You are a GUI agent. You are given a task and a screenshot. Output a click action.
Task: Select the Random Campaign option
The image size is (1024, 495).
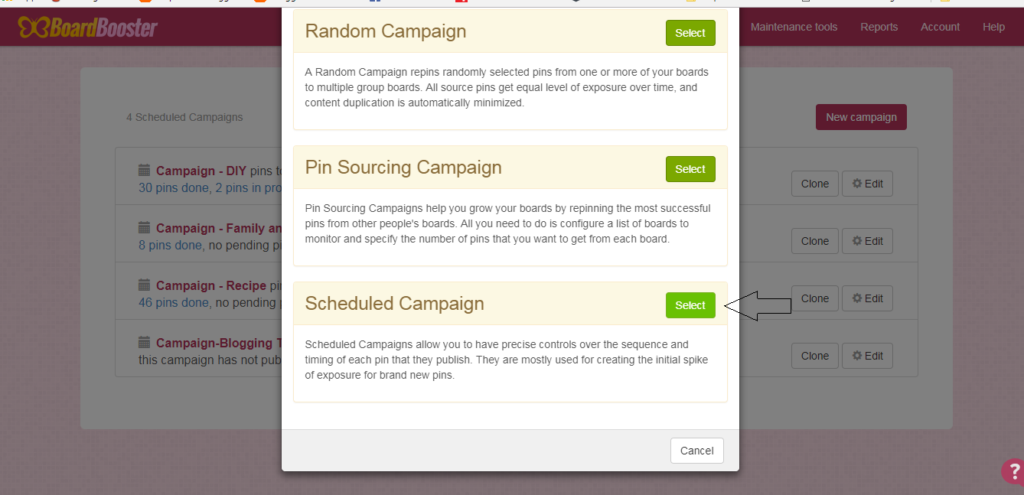(690, 33)
